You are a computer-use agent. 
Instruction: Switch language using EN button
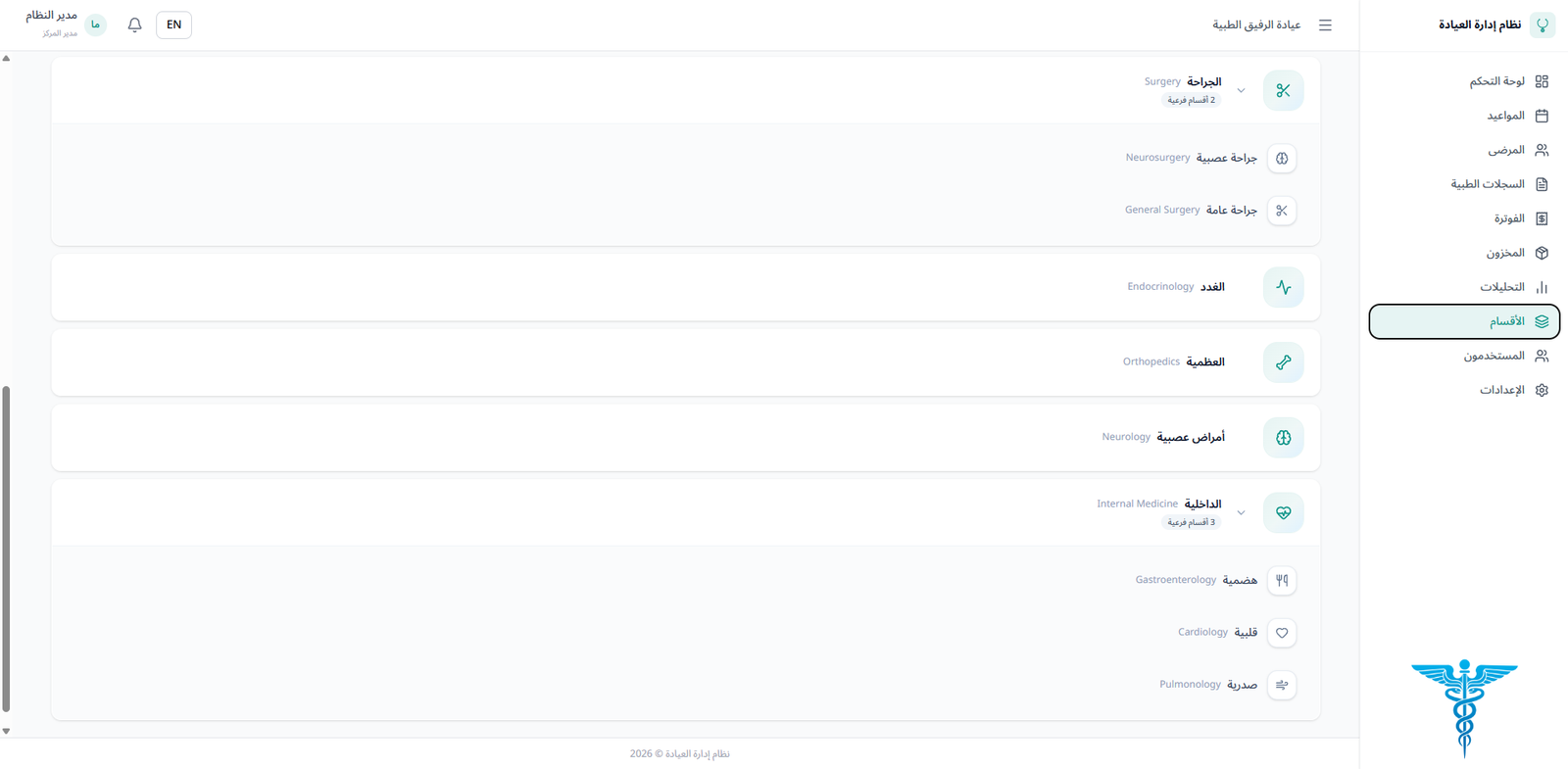[173, 24]
